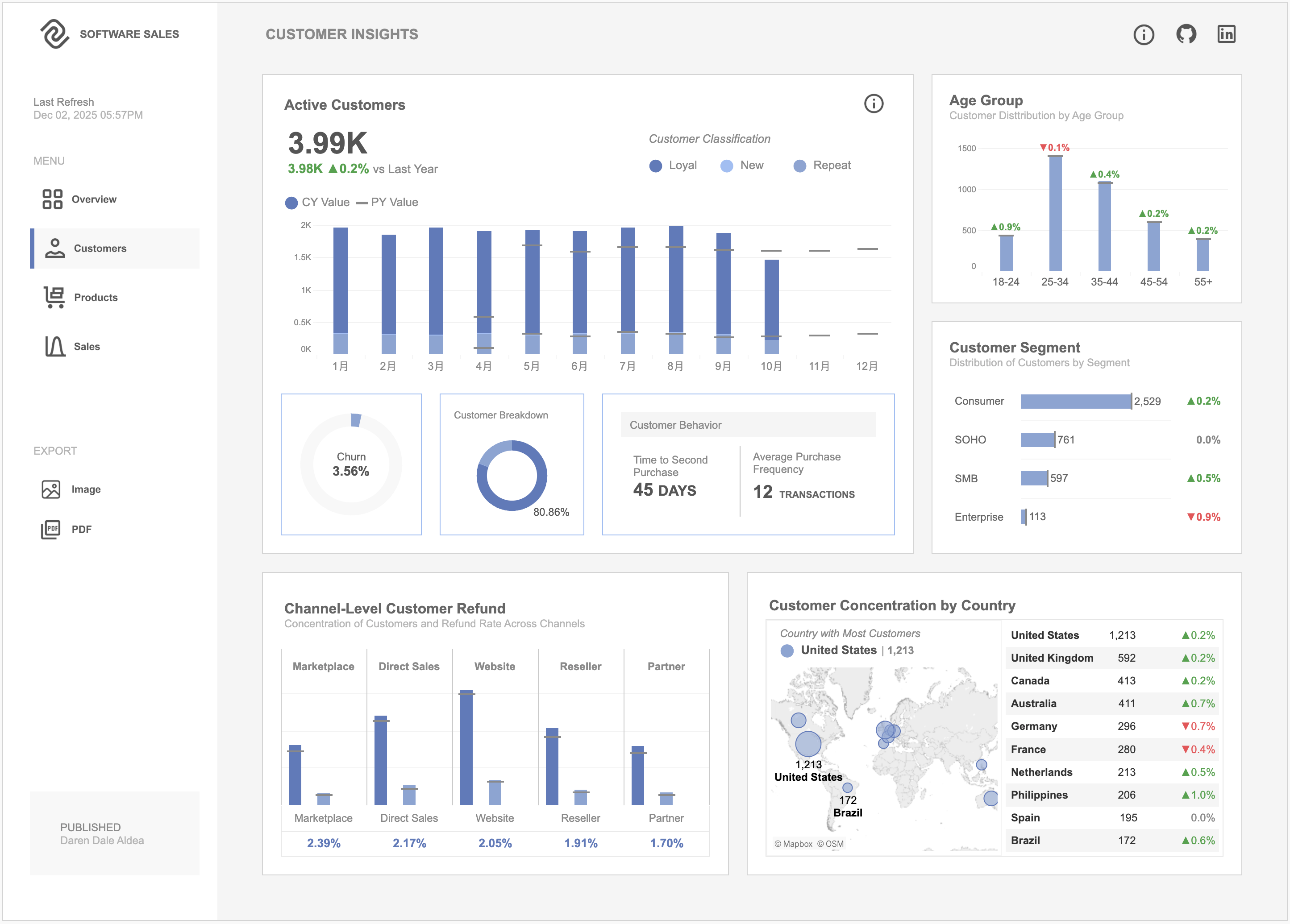Click the Export PDF icon
The width and height of the screenshot is (1290, 924).
pos(51,530)
